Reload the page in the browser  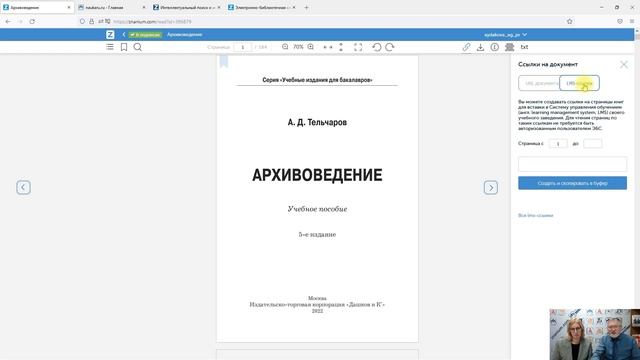[x=32, y=21]
